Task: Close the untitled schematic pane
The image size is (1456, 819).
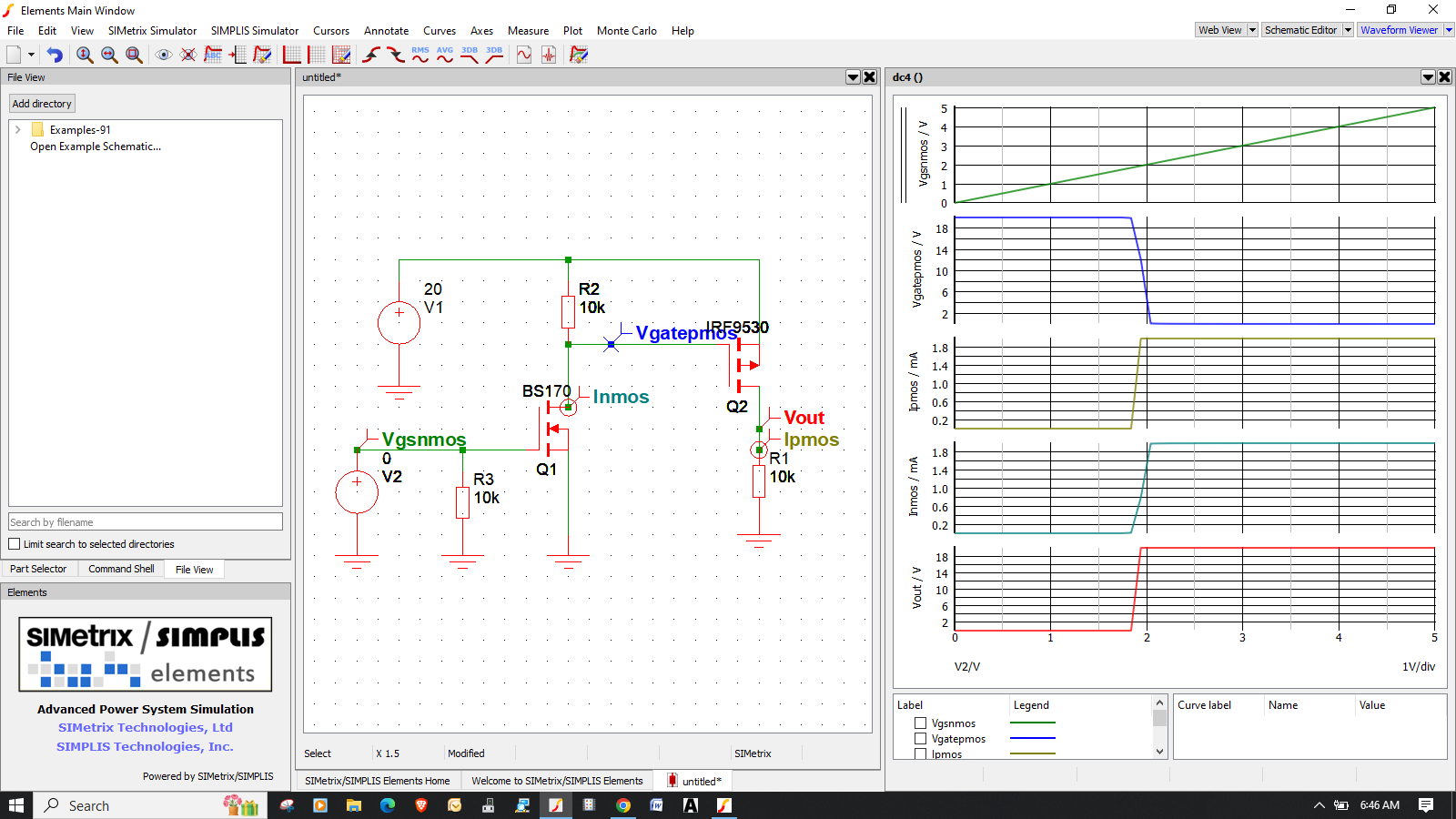Action: [x=870, y=77]
